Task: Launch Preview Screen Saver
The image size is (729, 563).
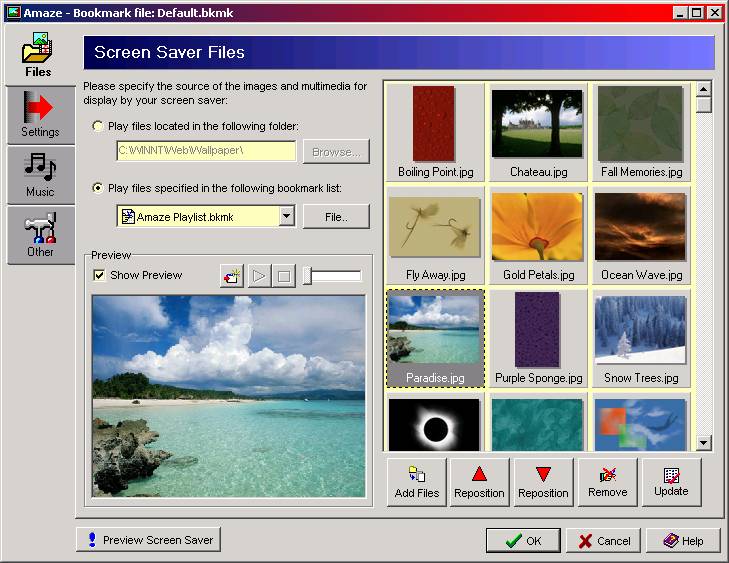Action: pyautogui.click(x=148, y=540)
